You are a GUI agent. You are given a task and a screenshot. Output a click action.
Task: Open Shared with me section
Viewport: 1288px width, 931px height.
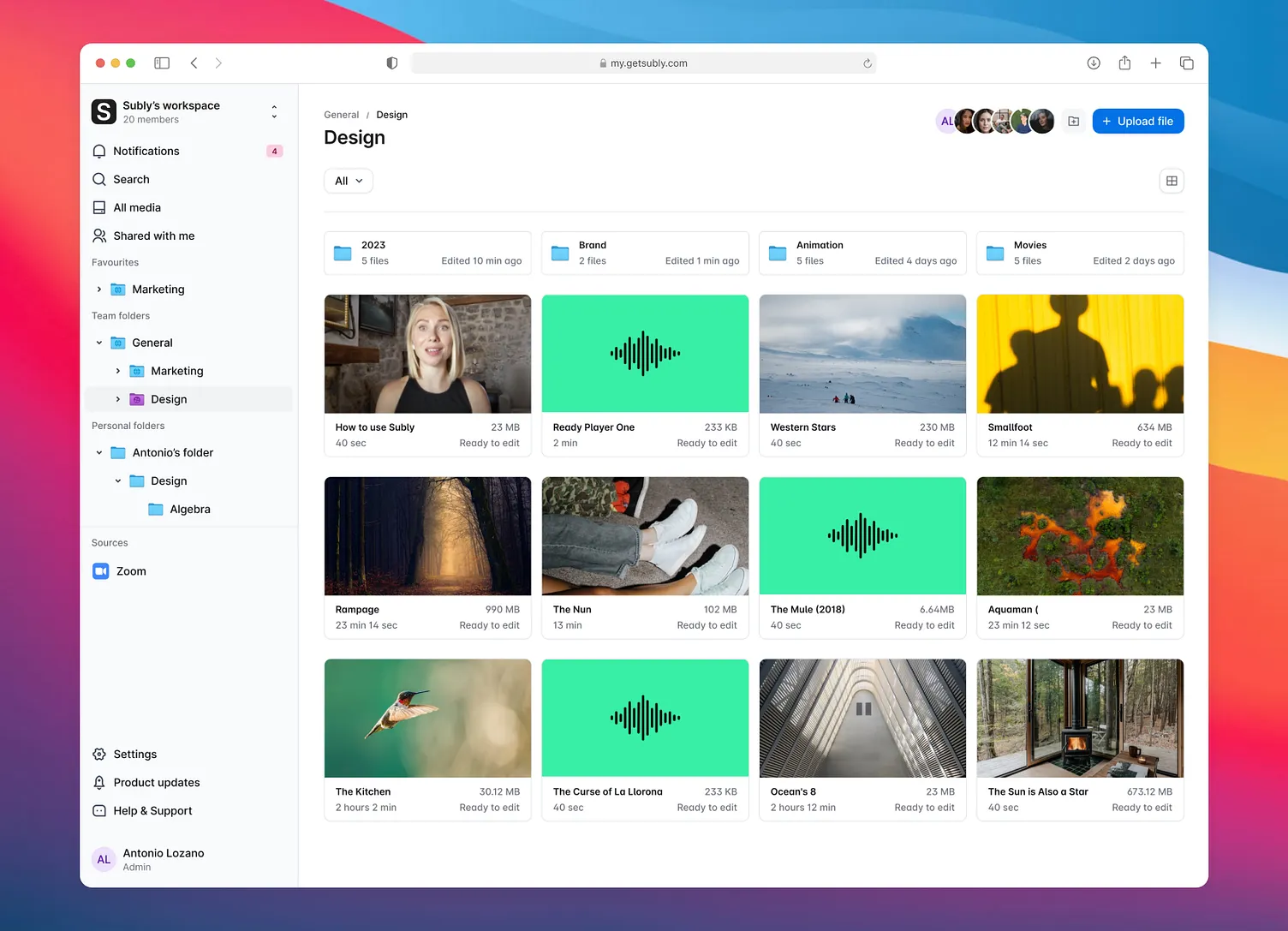(153, 236)
